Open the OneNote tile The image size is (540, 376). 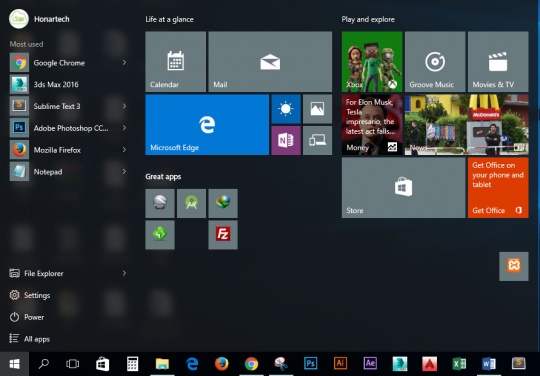pos(286,140)
